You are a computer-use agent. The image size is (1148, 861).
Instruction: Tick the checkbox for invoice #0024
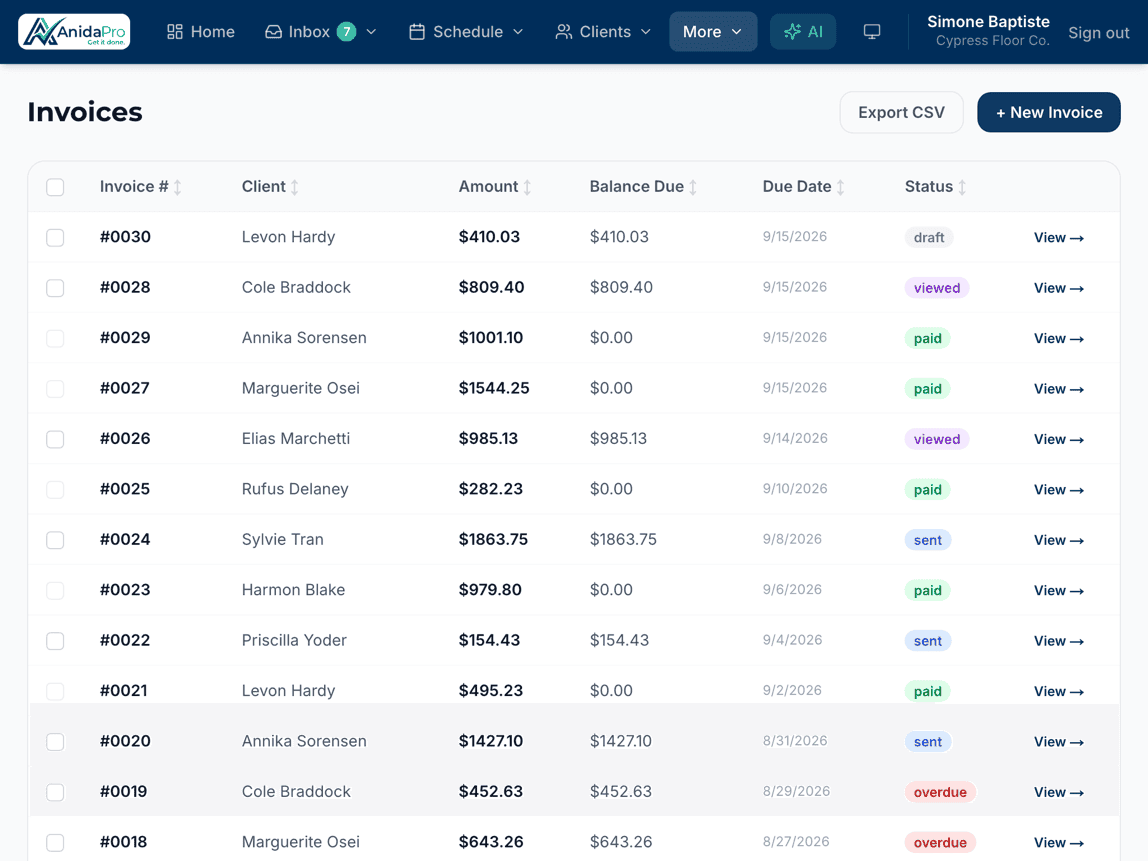(x=55, y=540)
